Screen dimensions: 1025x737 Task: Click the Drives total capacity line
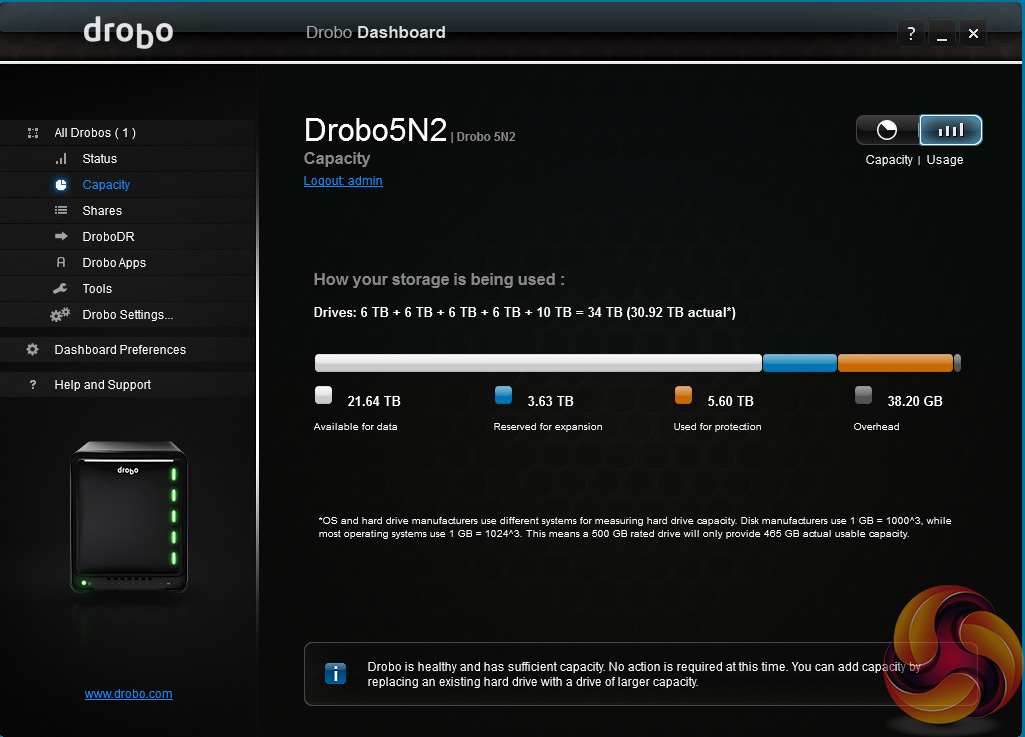(x=525, y=313)
